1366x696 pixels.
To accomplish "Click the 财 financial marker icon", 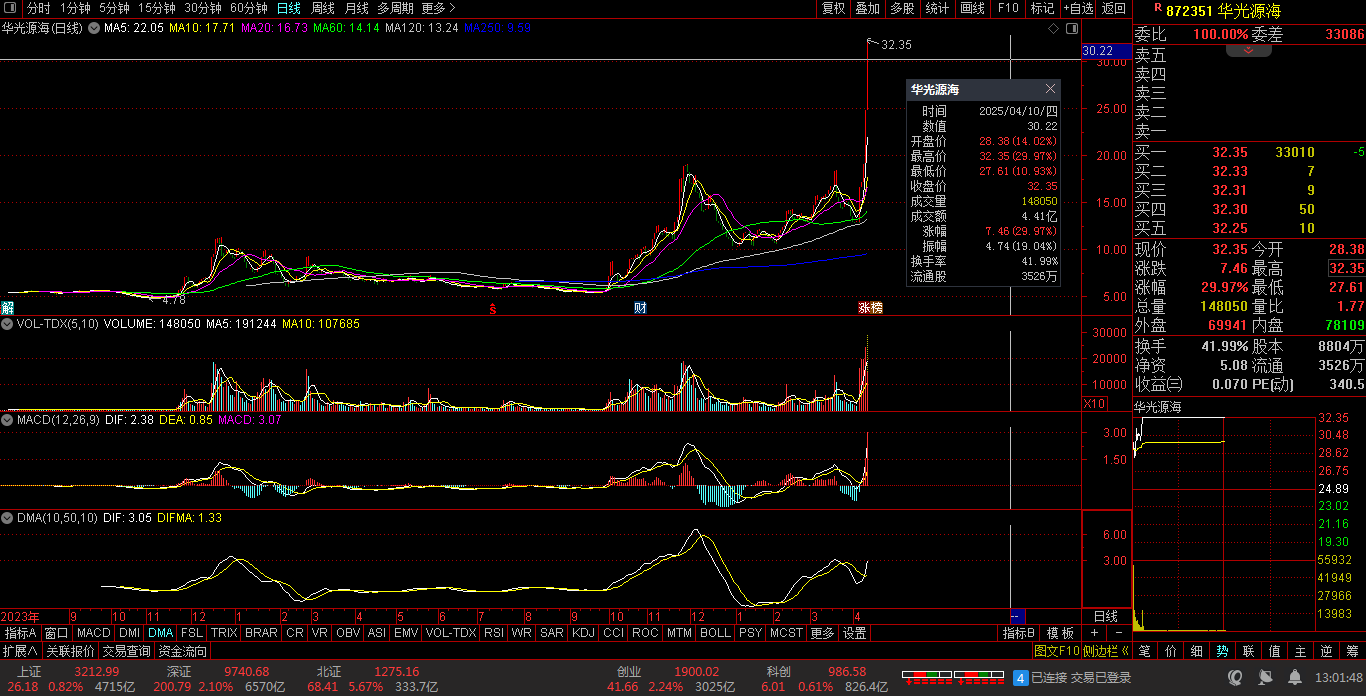I will (x=640, y=307).
